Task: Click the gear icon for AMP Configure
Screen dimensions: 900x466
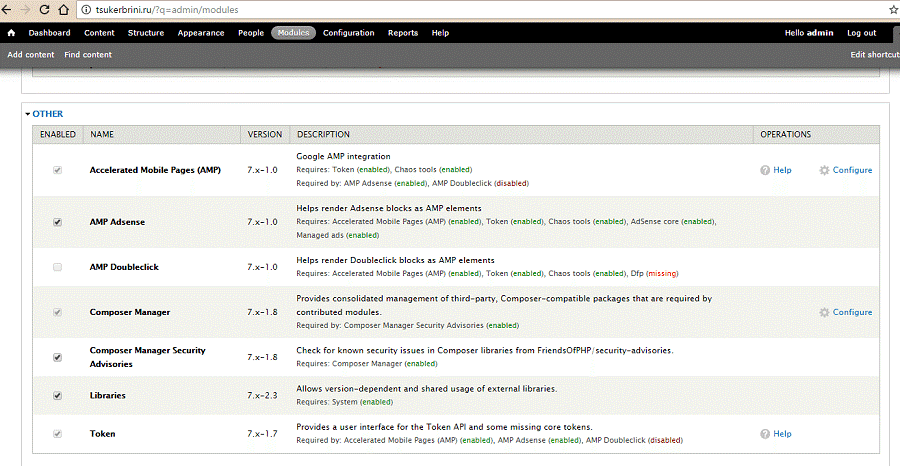Action: [824, 170]
